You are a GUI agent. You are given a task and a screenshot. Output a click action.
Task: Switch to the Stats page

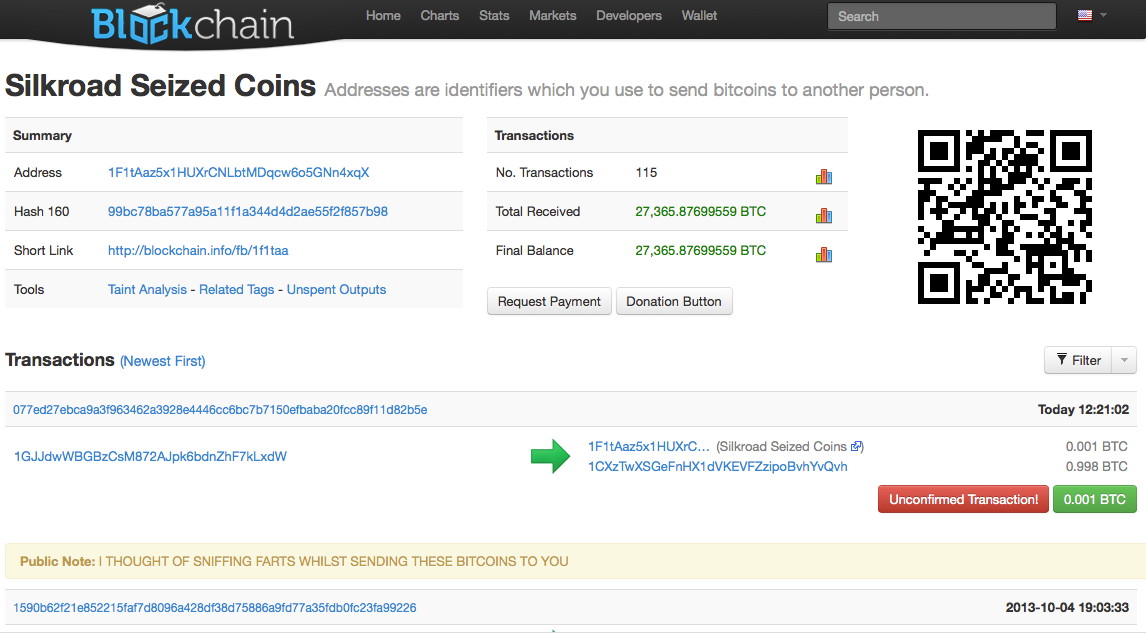click(x=494, y=16)
